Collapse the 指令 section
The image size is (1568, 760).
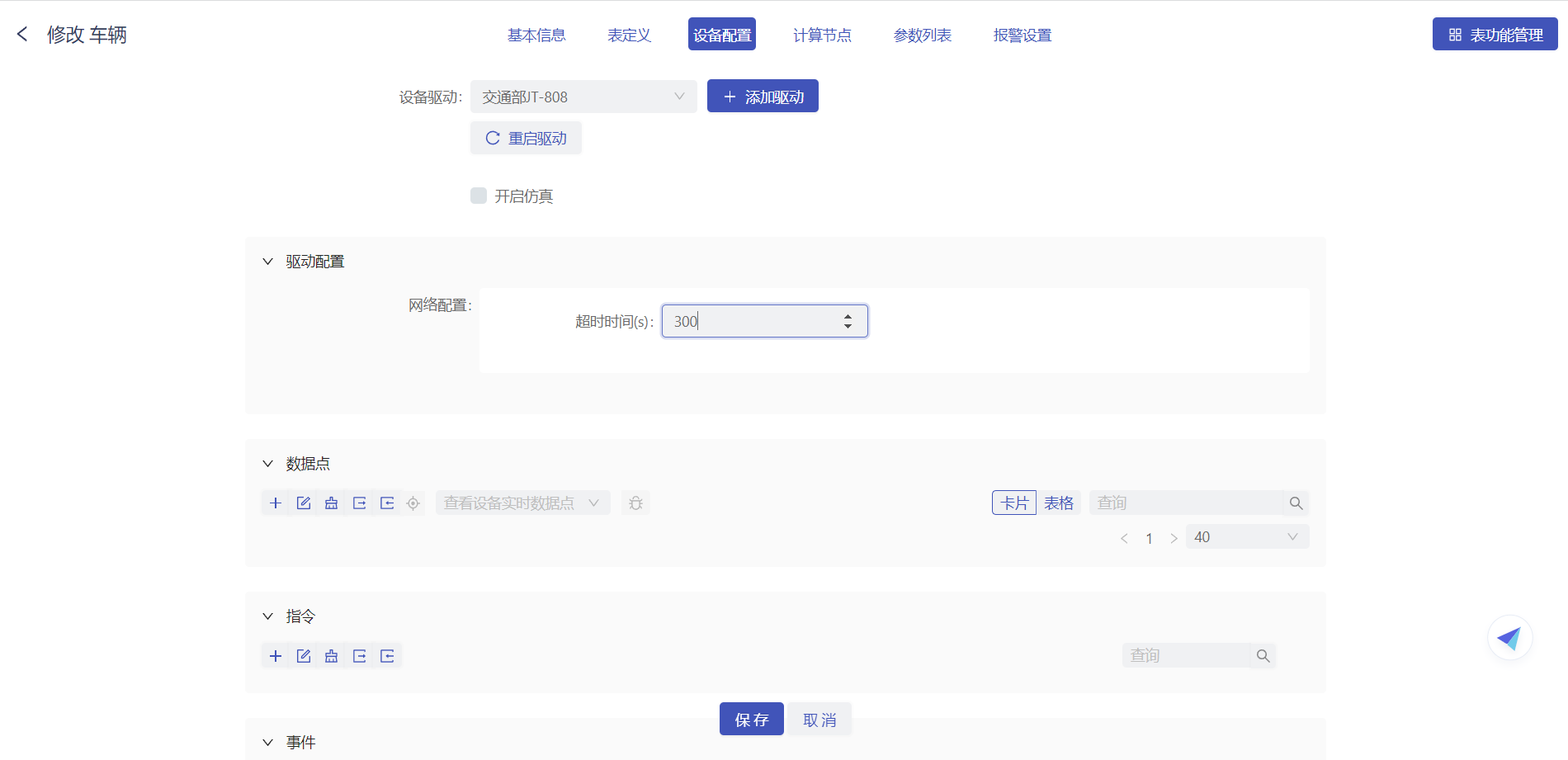click(267, 616)
